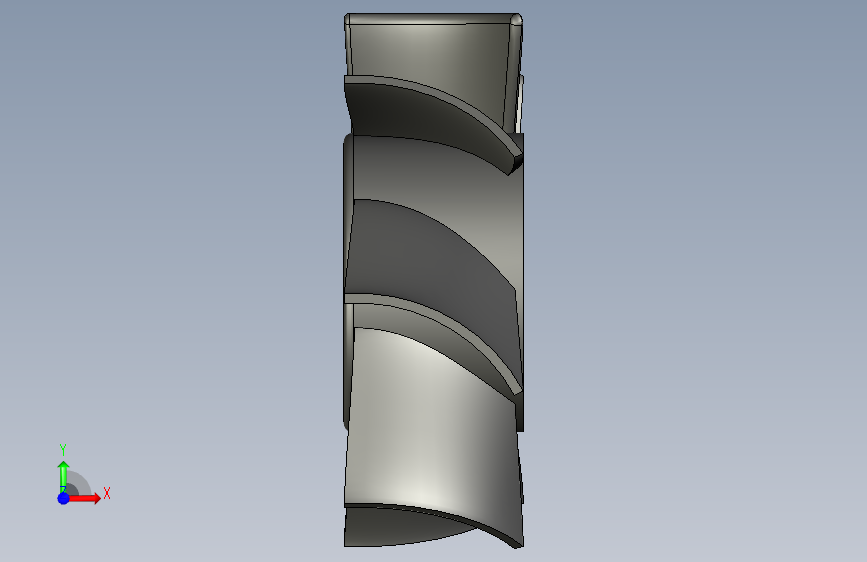Click the red X axis arrow of the triad
867x562 pixels.
[84, 498]
